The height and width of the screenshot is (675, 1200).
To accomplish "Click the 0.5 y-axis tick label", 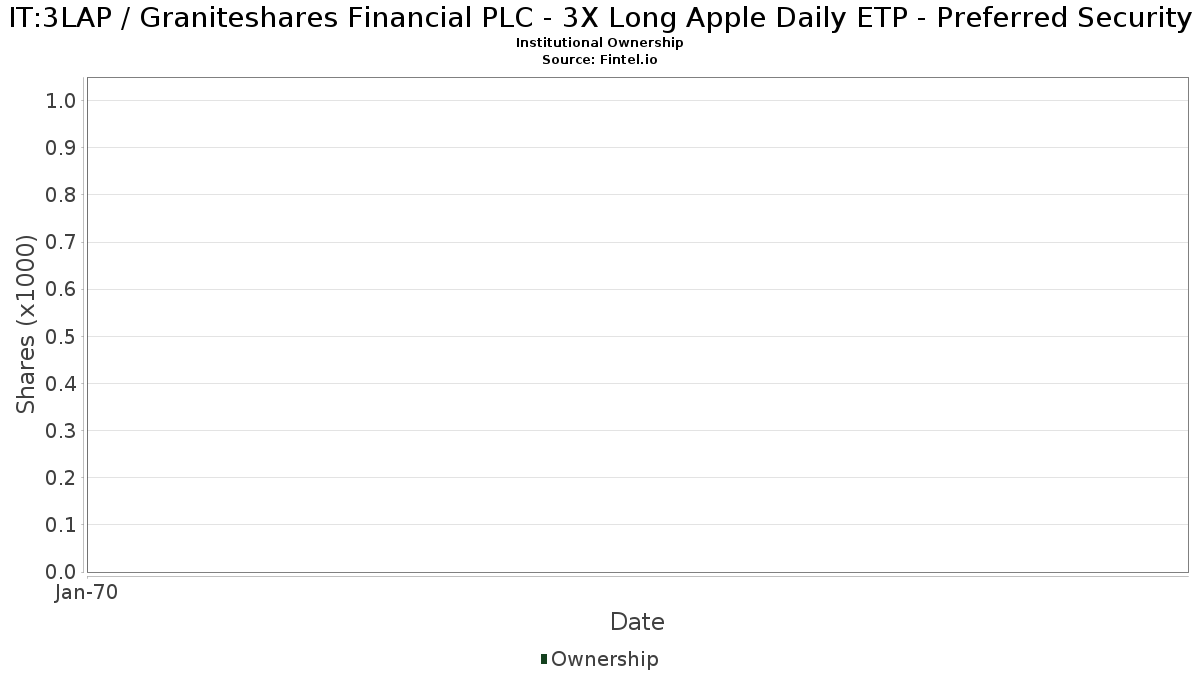I will point(61,336).
